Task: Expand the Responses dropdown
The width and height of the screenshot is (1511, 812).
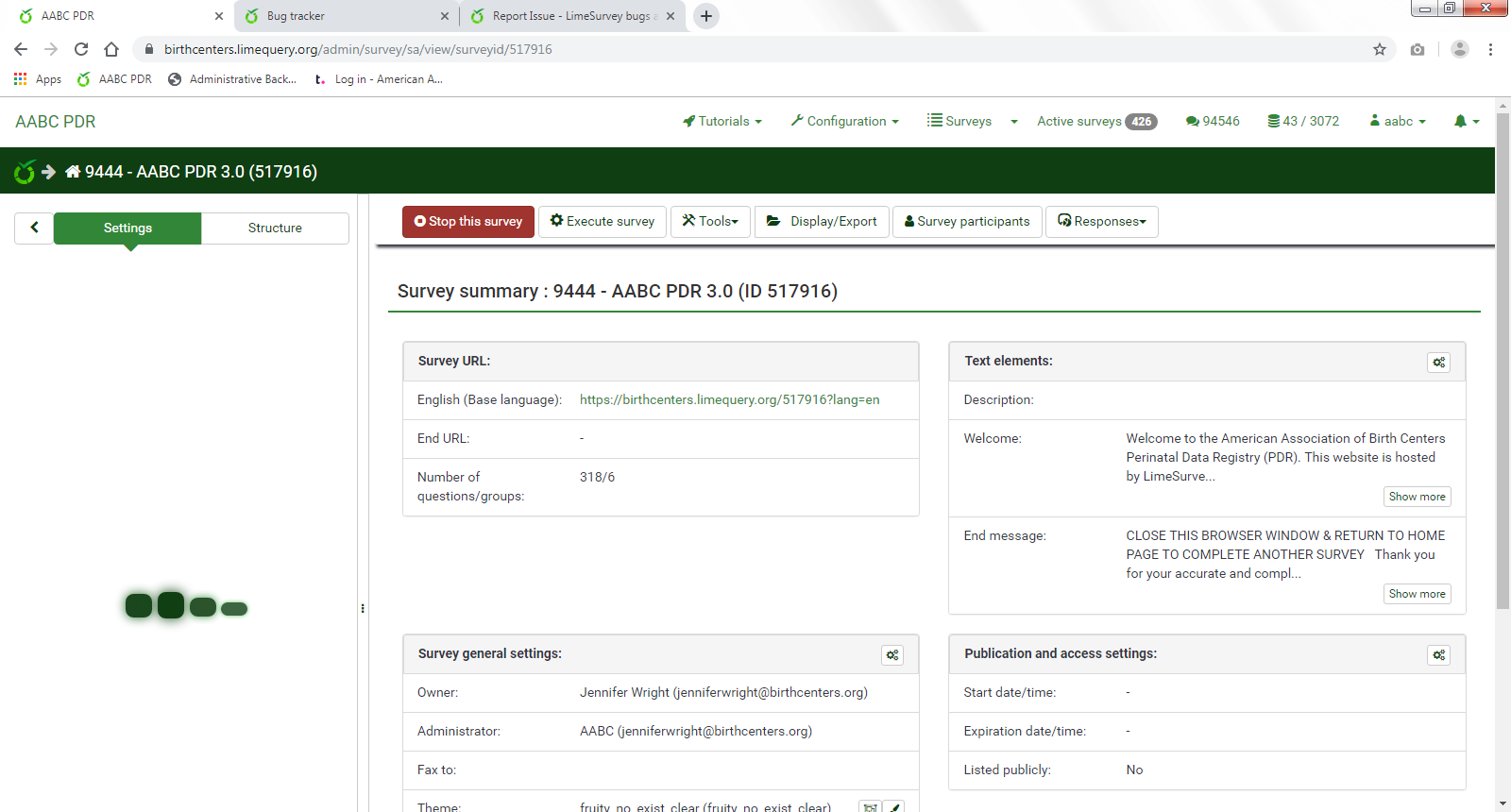Action: point(1101,221)
